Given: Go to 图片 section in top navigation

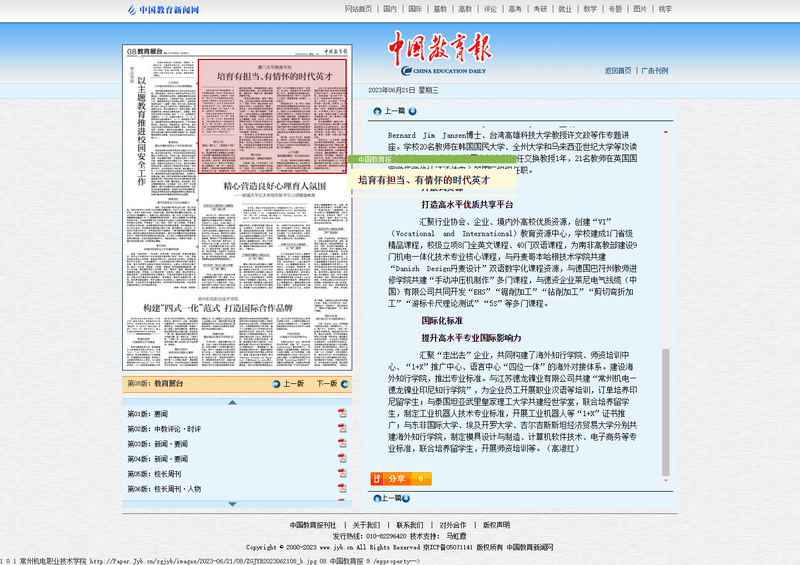Looking at the screenshot, I should pos(641,9).
